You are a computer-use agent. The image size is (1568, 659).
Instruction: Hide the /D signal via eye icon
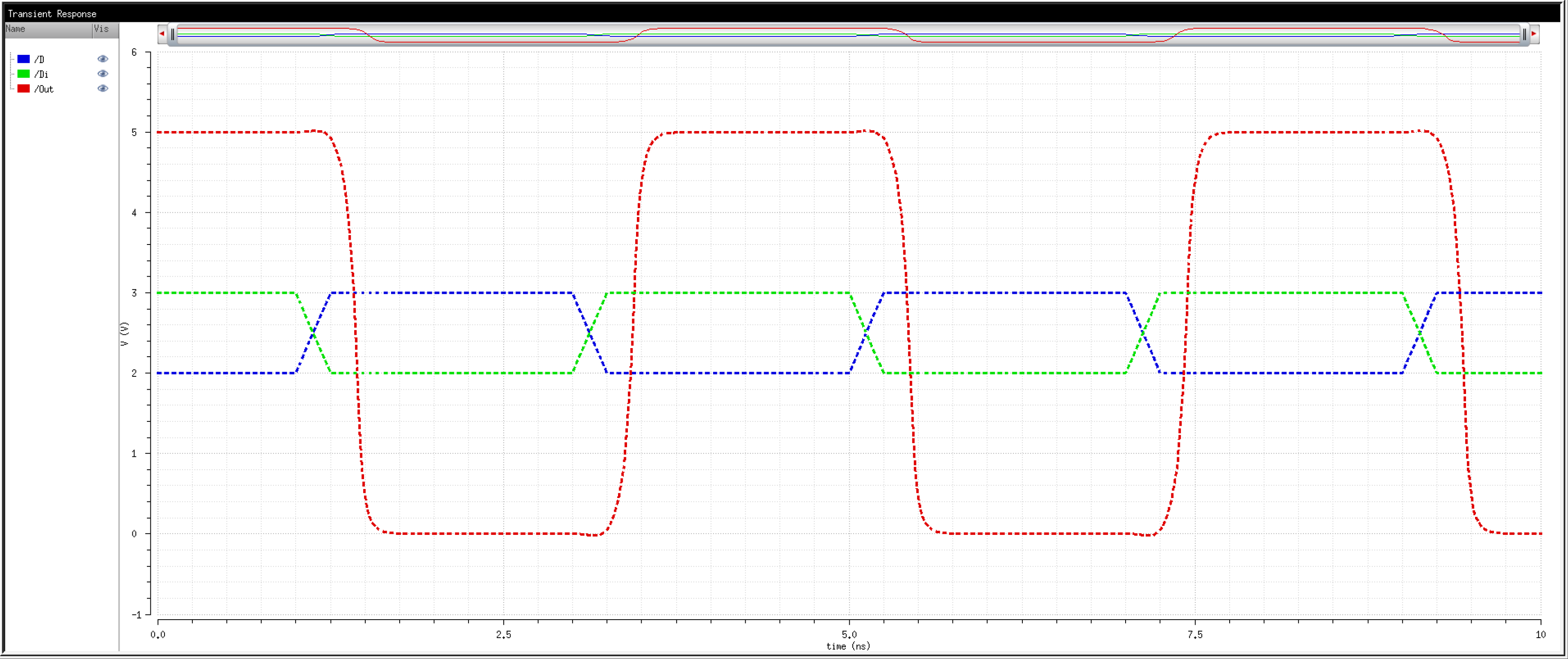tap(103, 59)
